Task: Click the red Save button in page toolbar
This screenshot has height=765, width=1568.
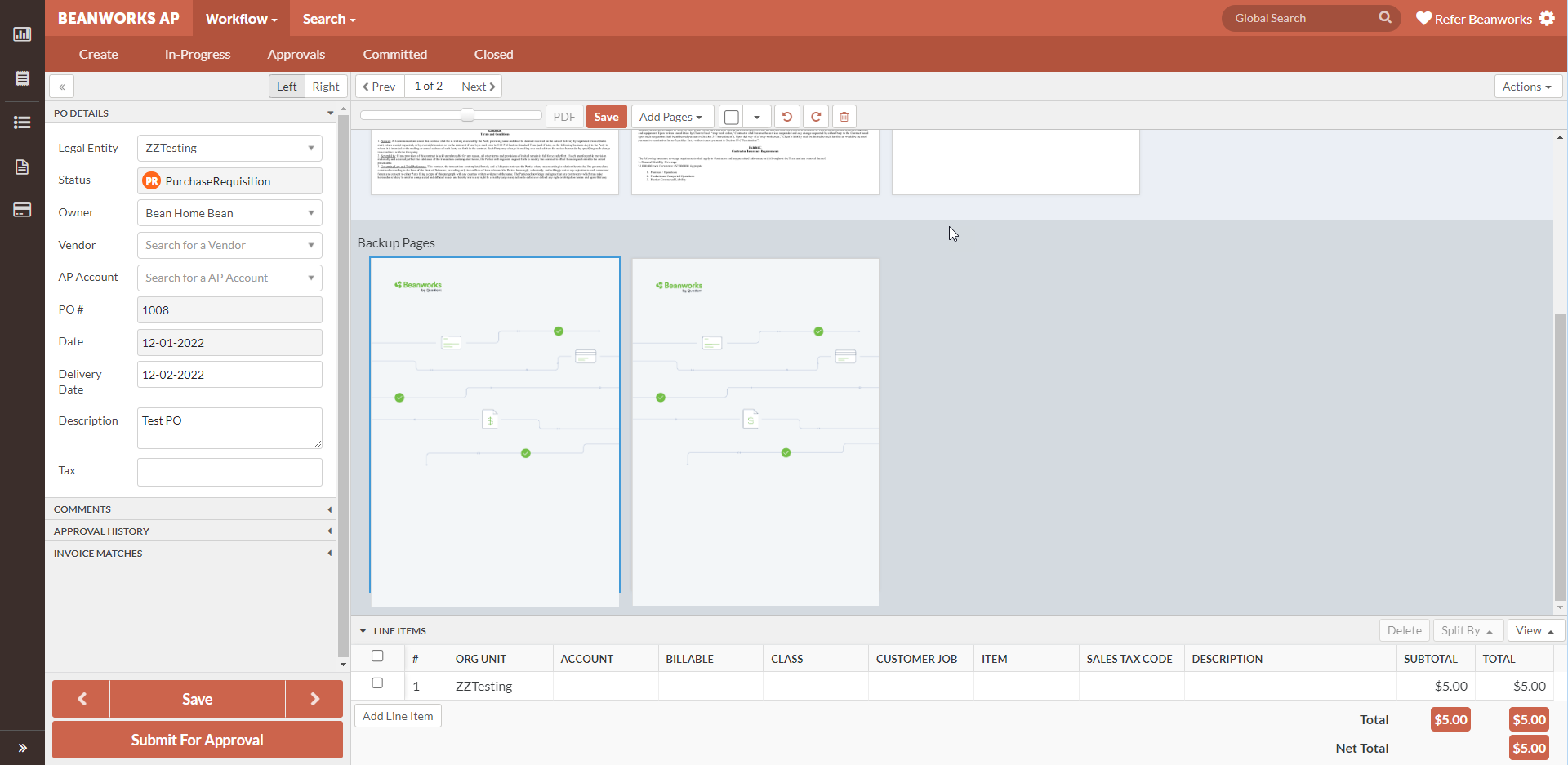Action: coord(606,117)
